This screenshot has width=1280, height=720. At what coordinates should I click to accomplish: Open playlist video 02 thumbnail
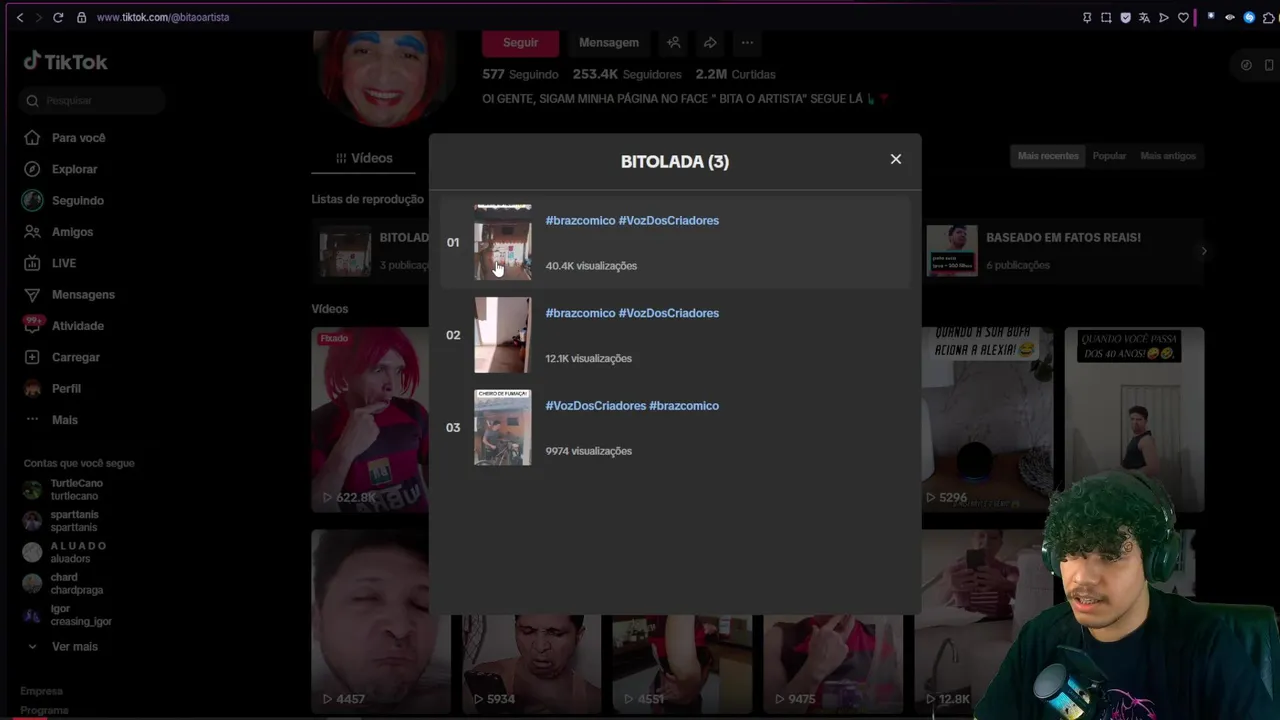click(503, 335)
